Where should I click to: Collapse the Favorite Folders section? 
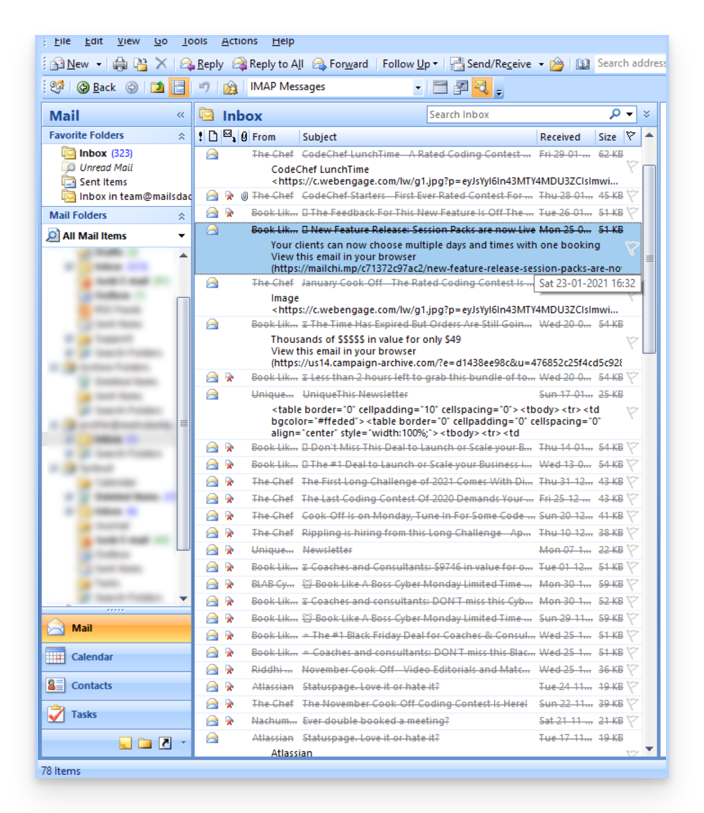point(181,136)
